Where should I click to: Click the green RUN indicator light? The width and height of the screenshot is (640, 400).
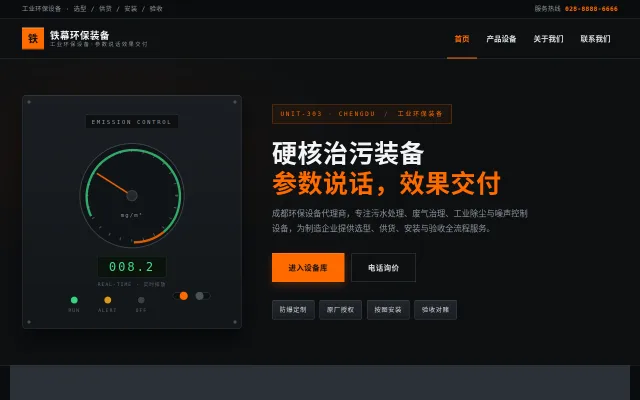pyautogui.click(x=74, y=300)
